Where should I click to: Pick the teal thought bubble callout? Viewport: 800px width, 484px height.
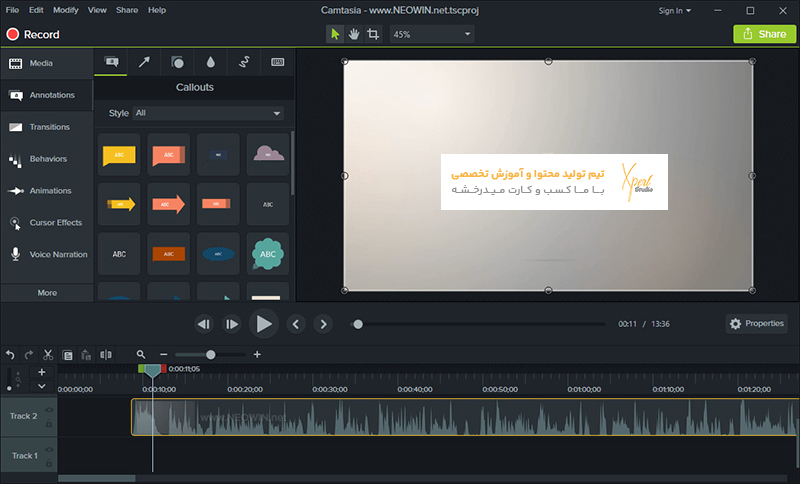point(268,253)
